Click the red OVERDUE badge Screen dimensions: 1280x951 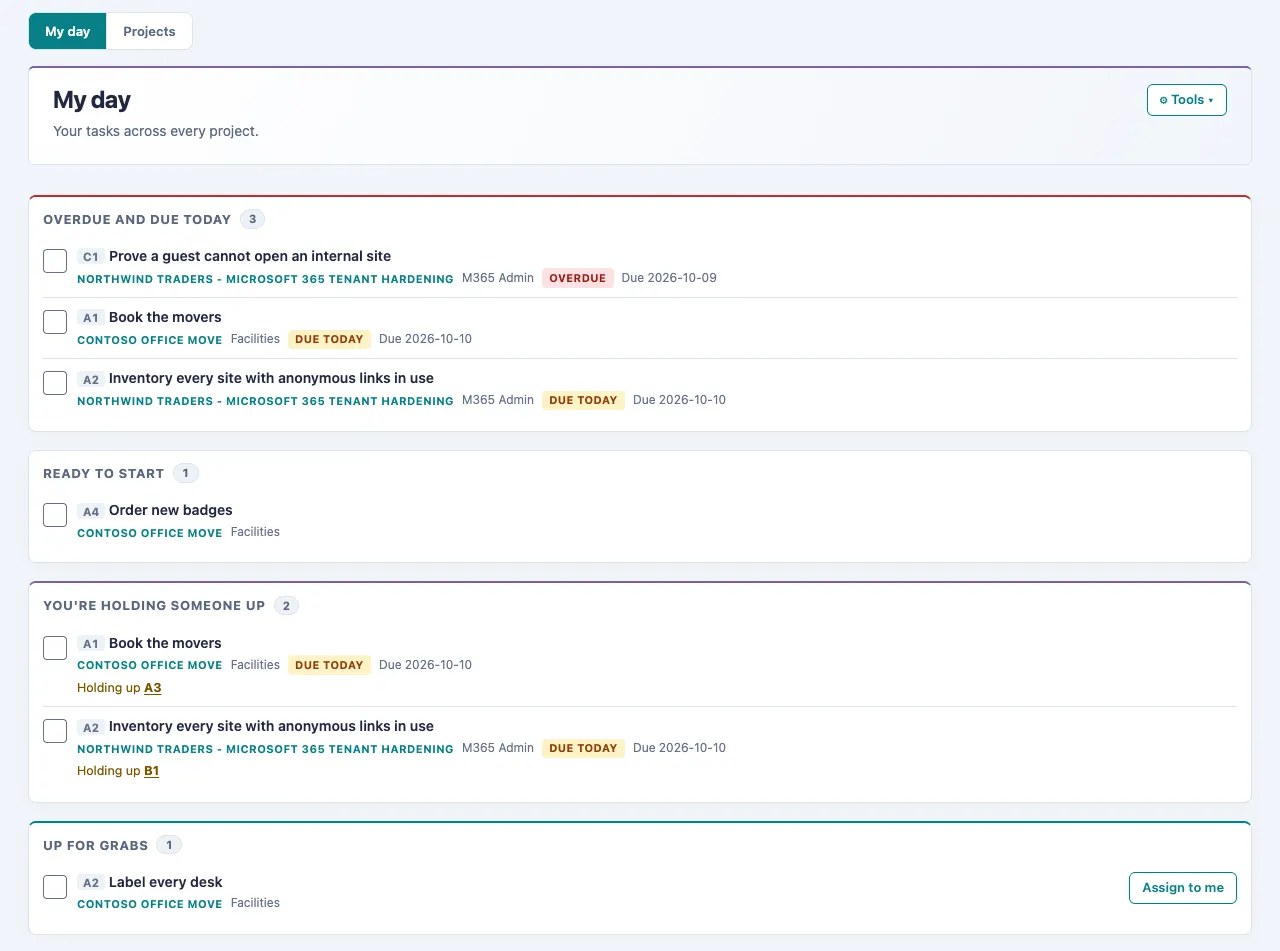(x=578, y=278)
